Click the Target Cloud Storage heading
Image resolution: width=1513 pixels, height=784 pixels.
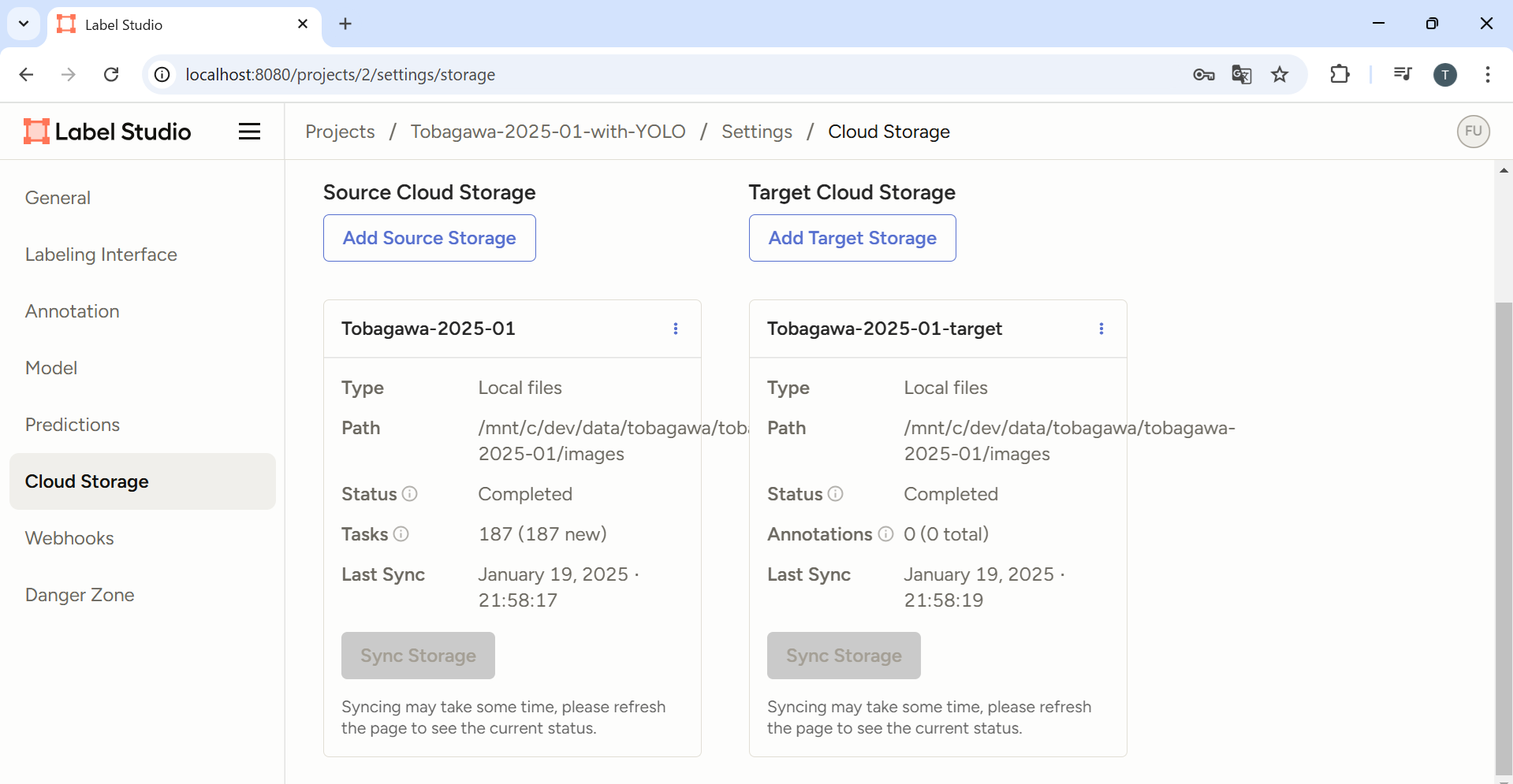coord(852,192)
